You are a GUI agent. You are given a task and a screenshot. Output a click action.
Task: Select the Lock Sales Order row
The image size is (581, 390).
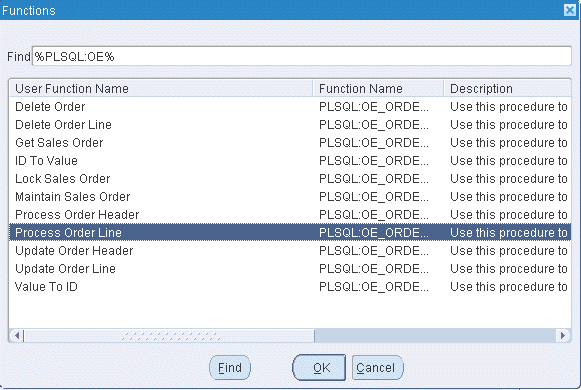pyautogui.click(x=290, y=179)
